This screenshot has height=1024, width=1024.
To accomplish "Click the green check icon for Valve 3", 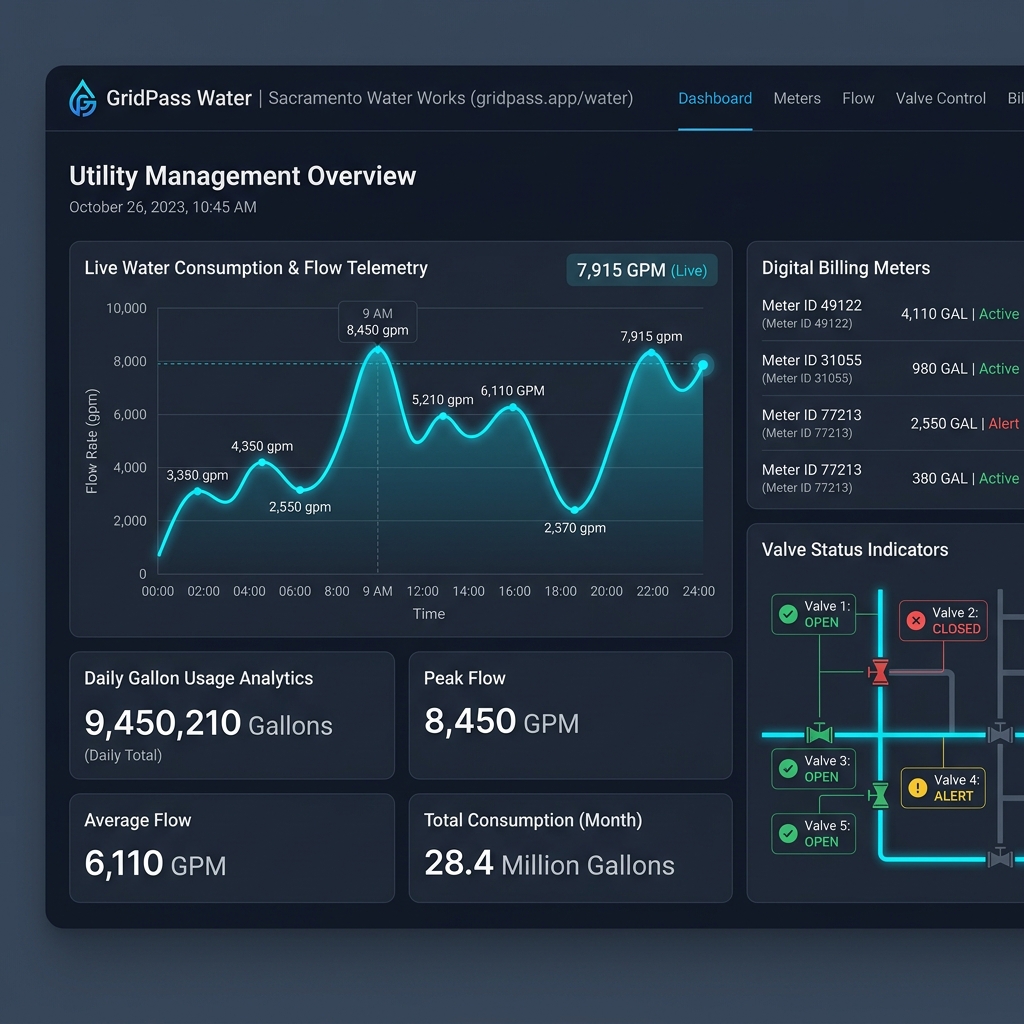I will click(x=788, y=769).
